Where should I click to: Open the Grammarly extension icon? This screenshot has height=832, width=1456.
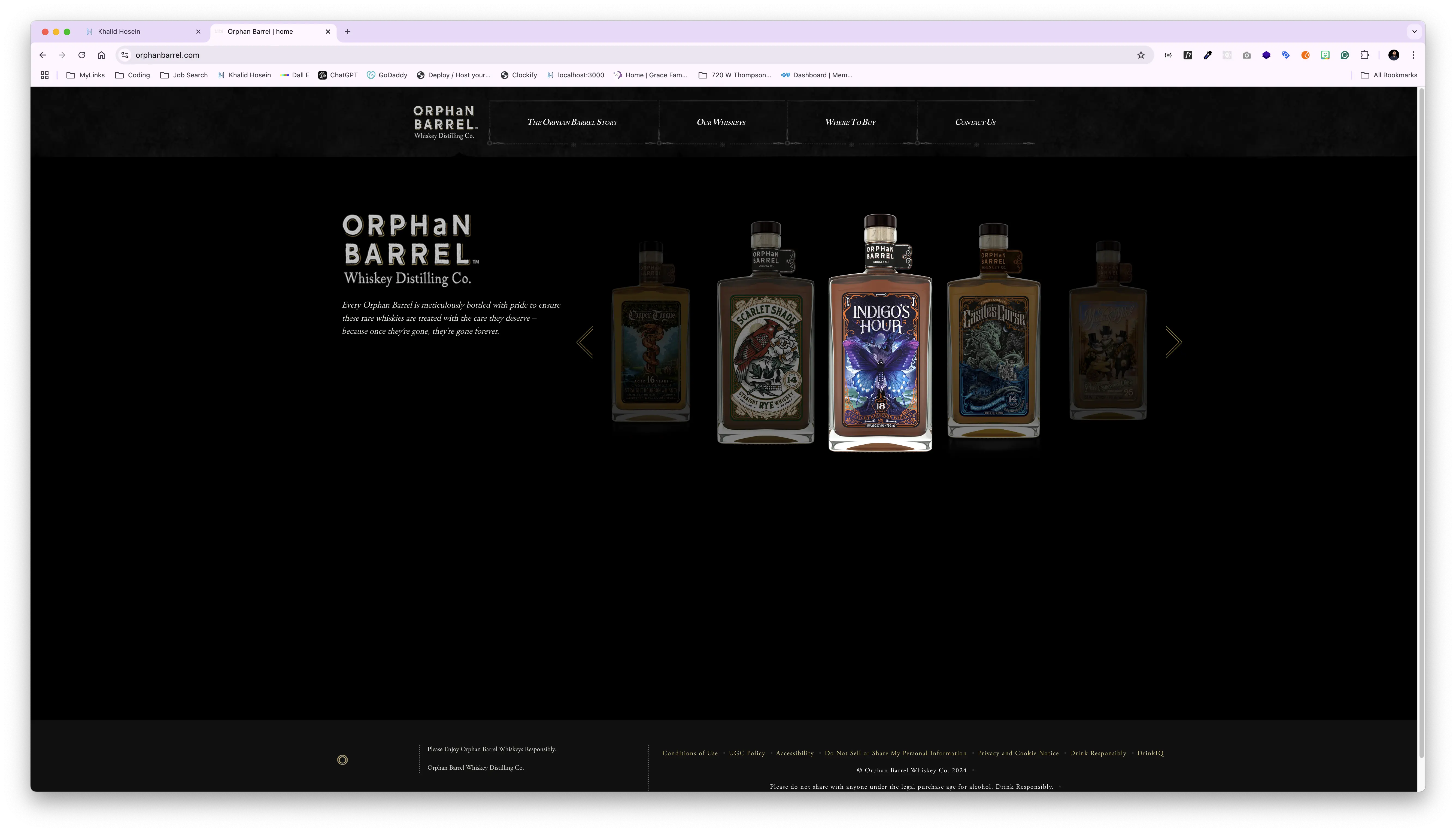pyautogui.click(x=1345, y=55)
